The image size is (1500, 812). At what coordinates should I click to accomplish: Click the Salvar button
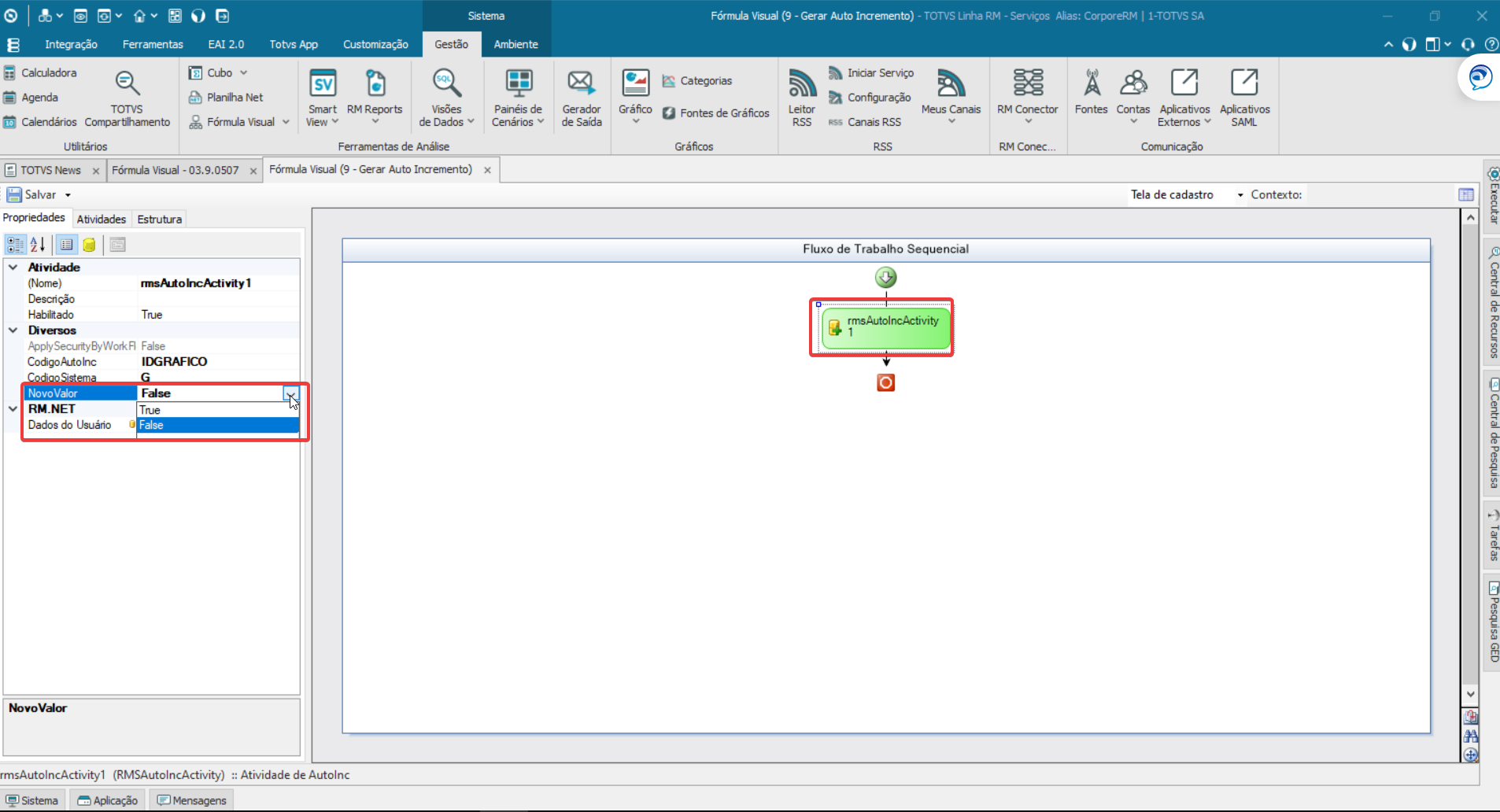[32, 195]
